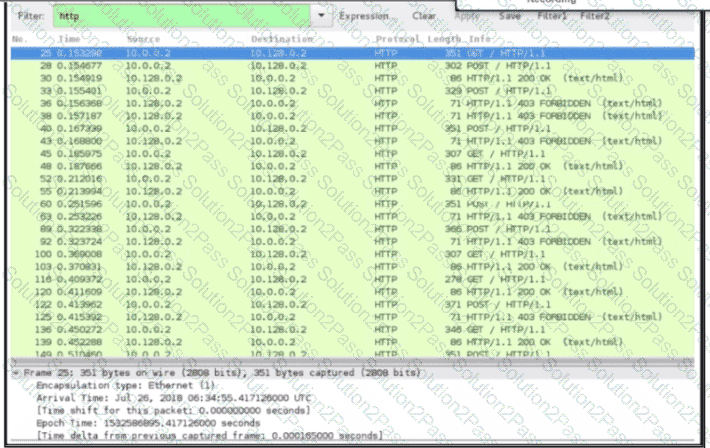Open the Expression filter builder
Screen dimensions: 710x448
pyautogui.click(x=363, y=17)
